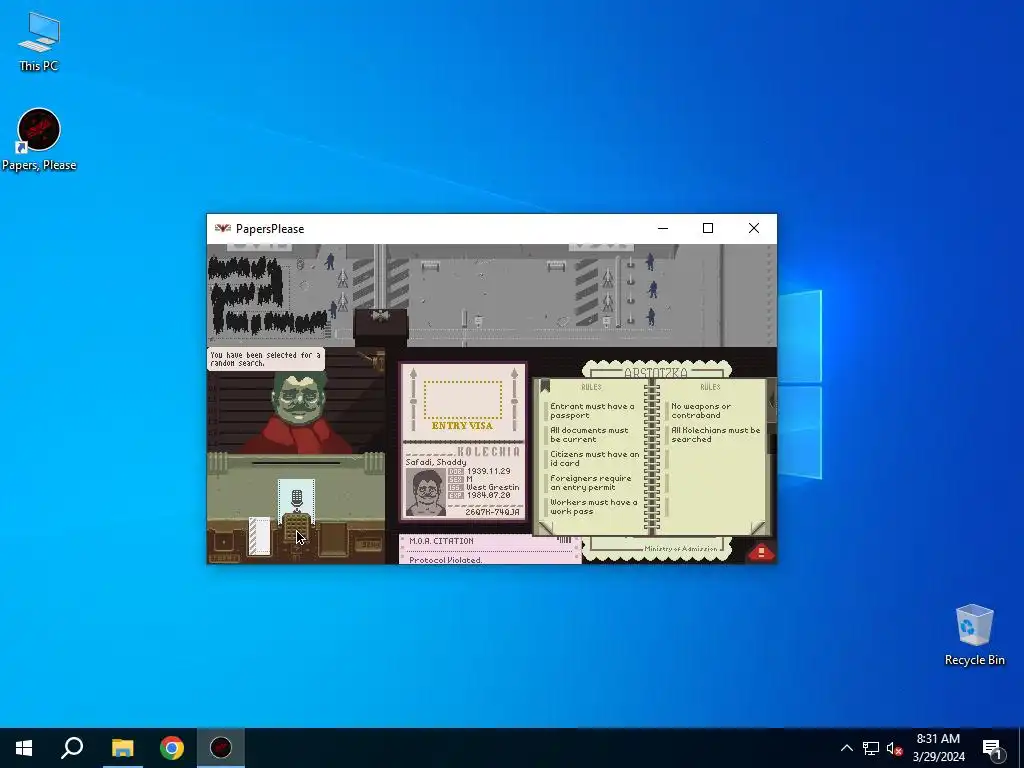Click the birth date 1939.11.29
This screenshot has width=1024, height=768.
point(488,471)
